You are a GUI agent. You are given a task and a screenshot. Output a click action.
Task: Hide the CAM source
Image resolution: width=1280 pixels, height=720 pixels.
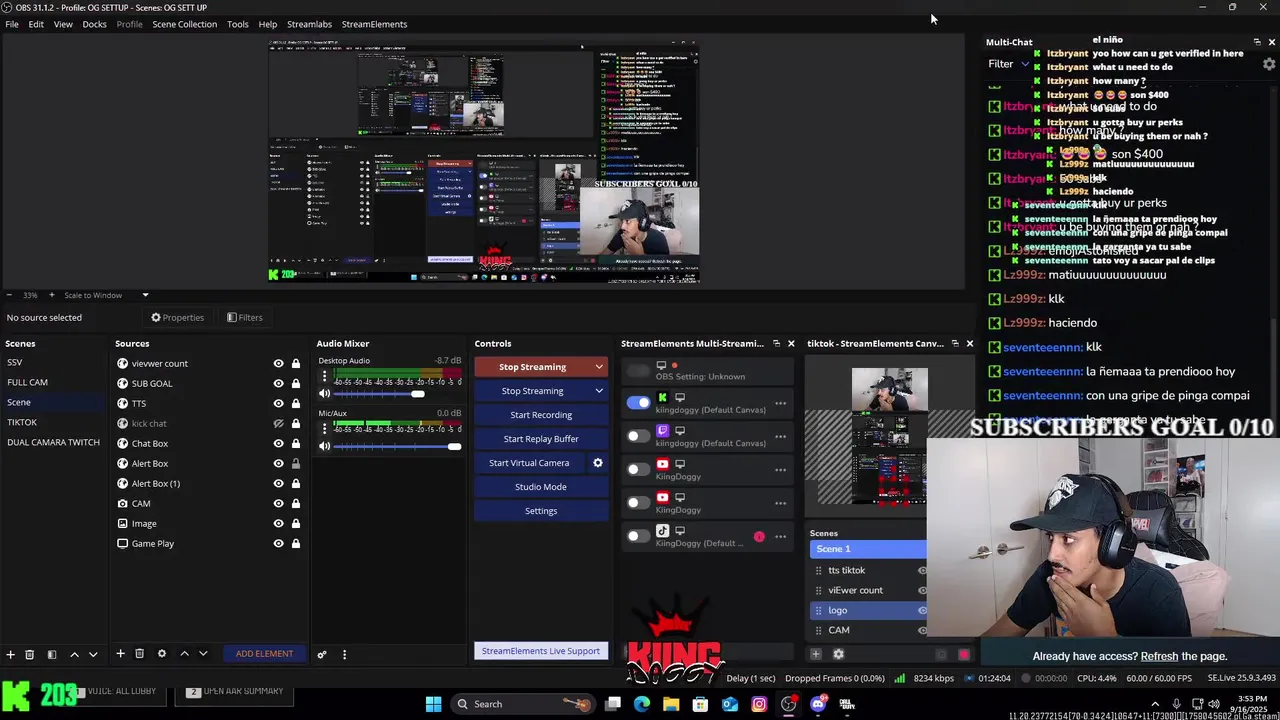click(x=278, y=504)
